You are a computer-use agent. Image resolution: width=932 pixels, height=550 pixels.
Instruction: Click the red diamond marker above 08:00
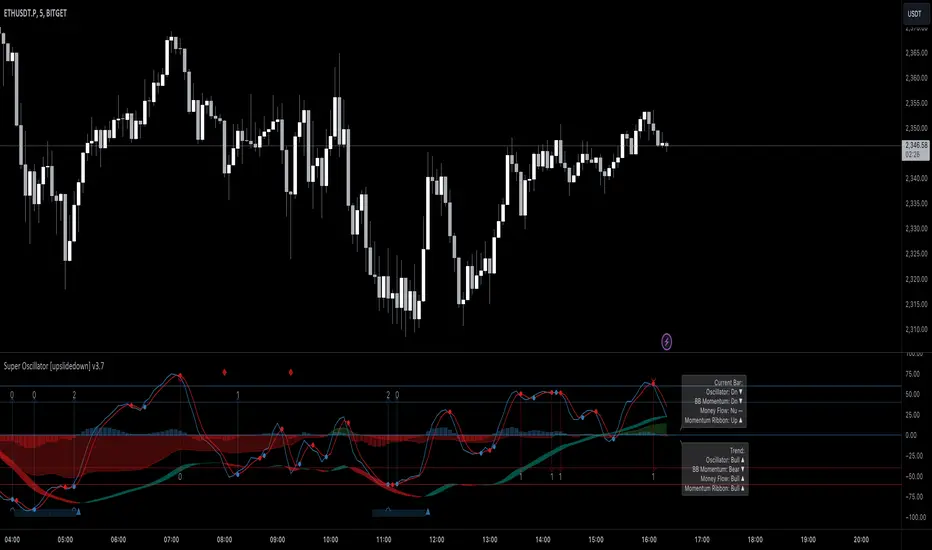coord(224,372)
